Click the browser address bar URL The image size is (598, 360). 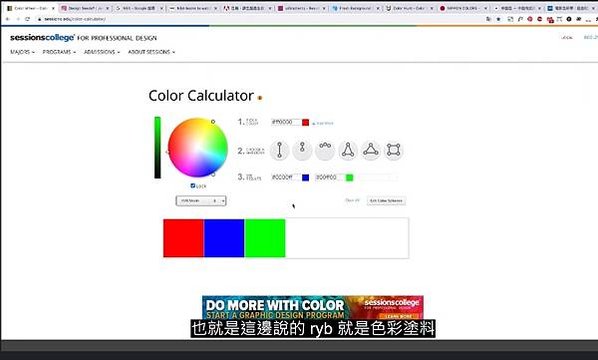75,19
